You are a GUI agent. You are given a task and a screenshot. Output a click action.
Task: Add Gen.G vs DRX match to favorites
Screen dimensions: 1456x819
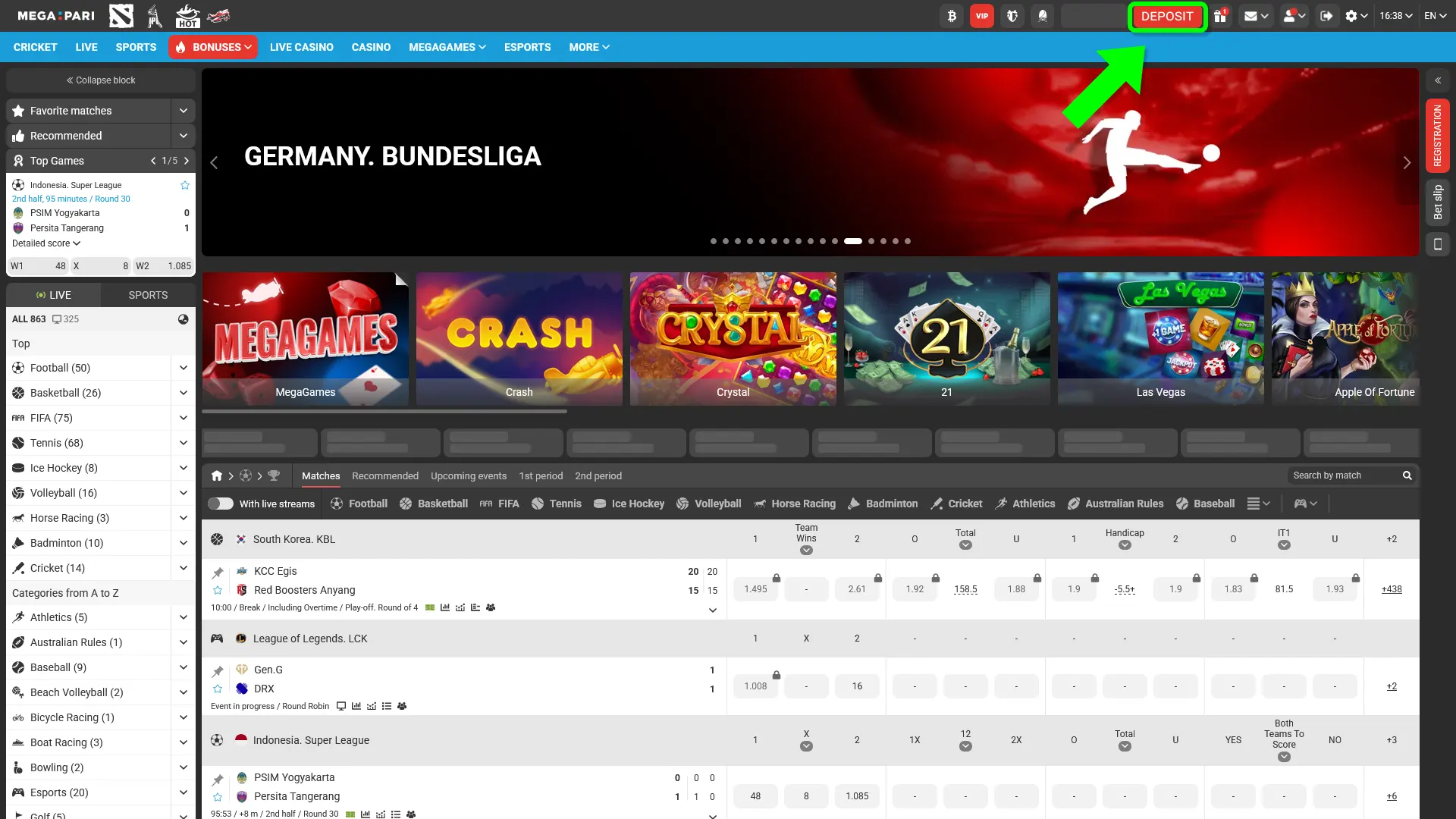point(218,689)
